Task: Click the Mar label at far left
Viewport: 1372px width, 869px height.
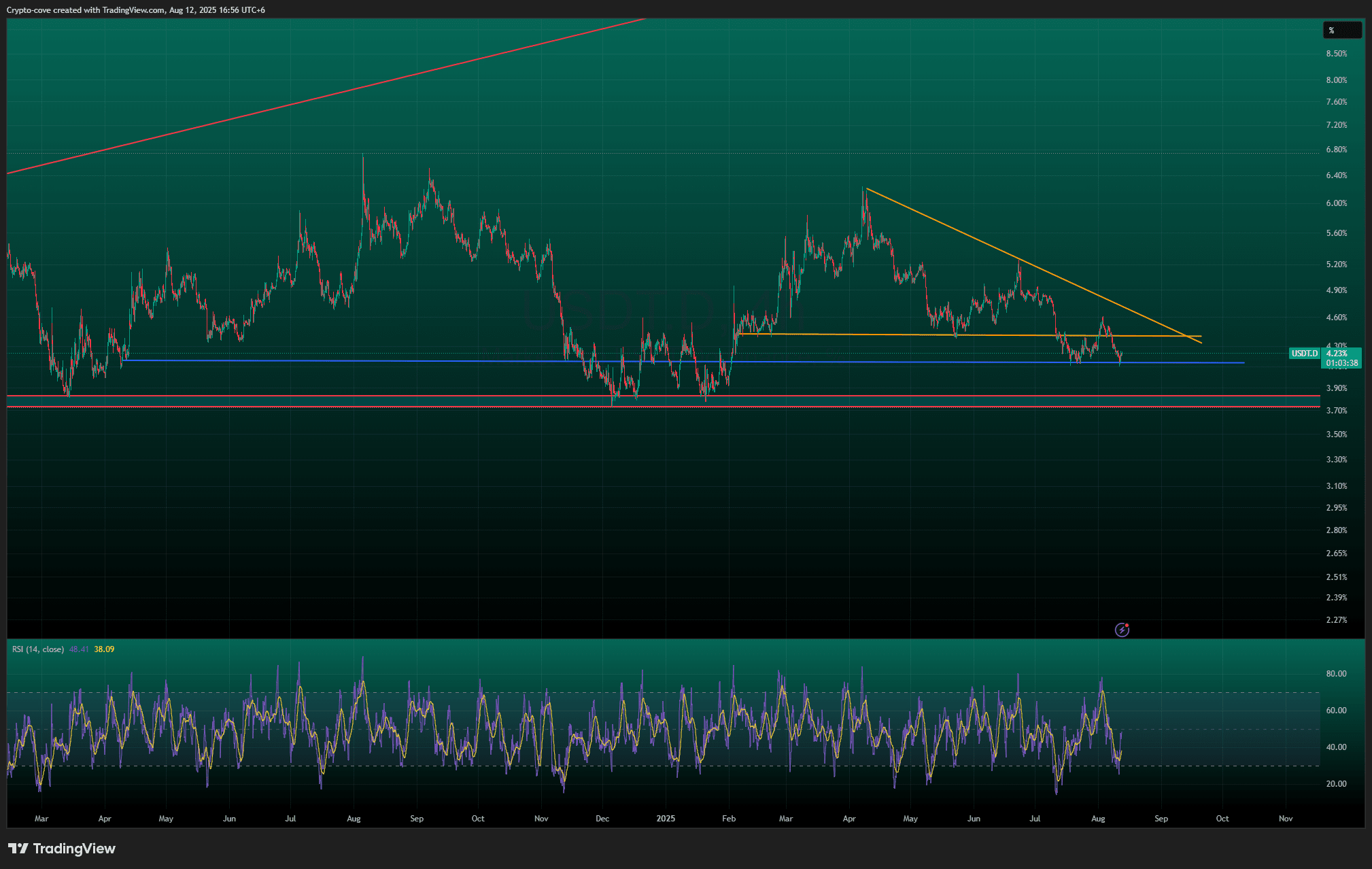Action: click(x=41, y=819)
